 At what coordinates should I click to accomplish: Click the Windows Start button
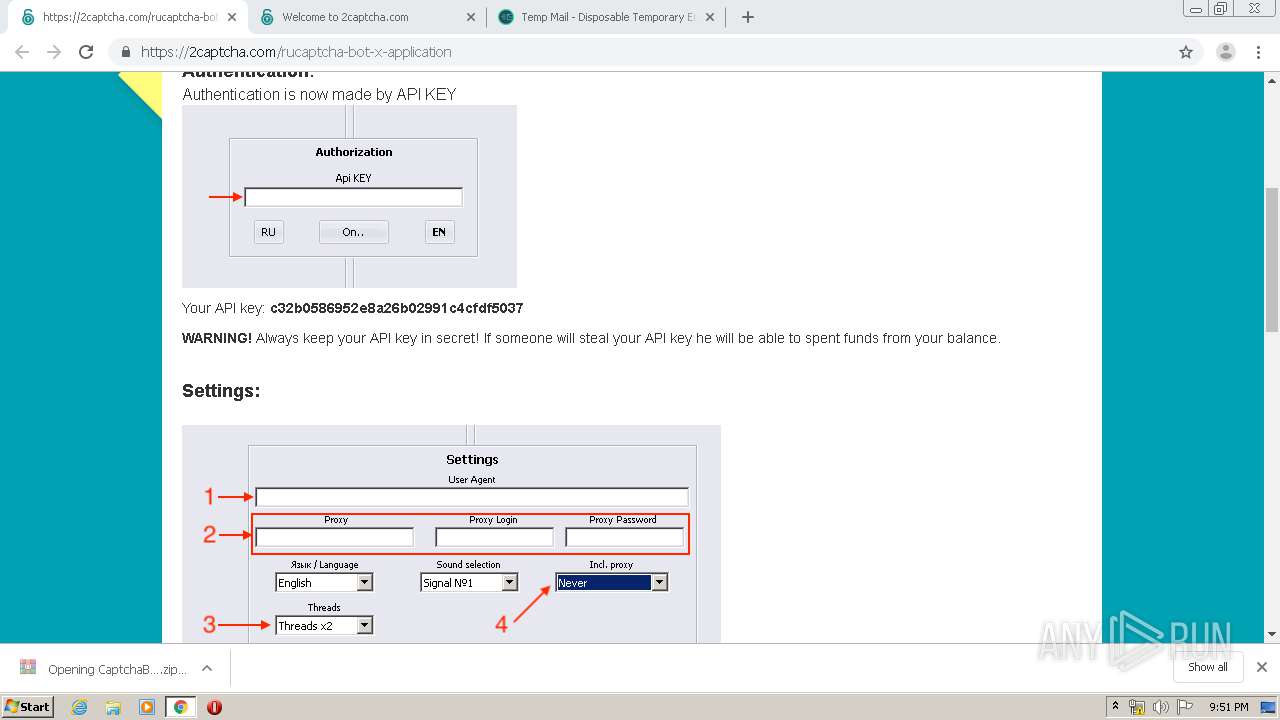tap(28, 707)
